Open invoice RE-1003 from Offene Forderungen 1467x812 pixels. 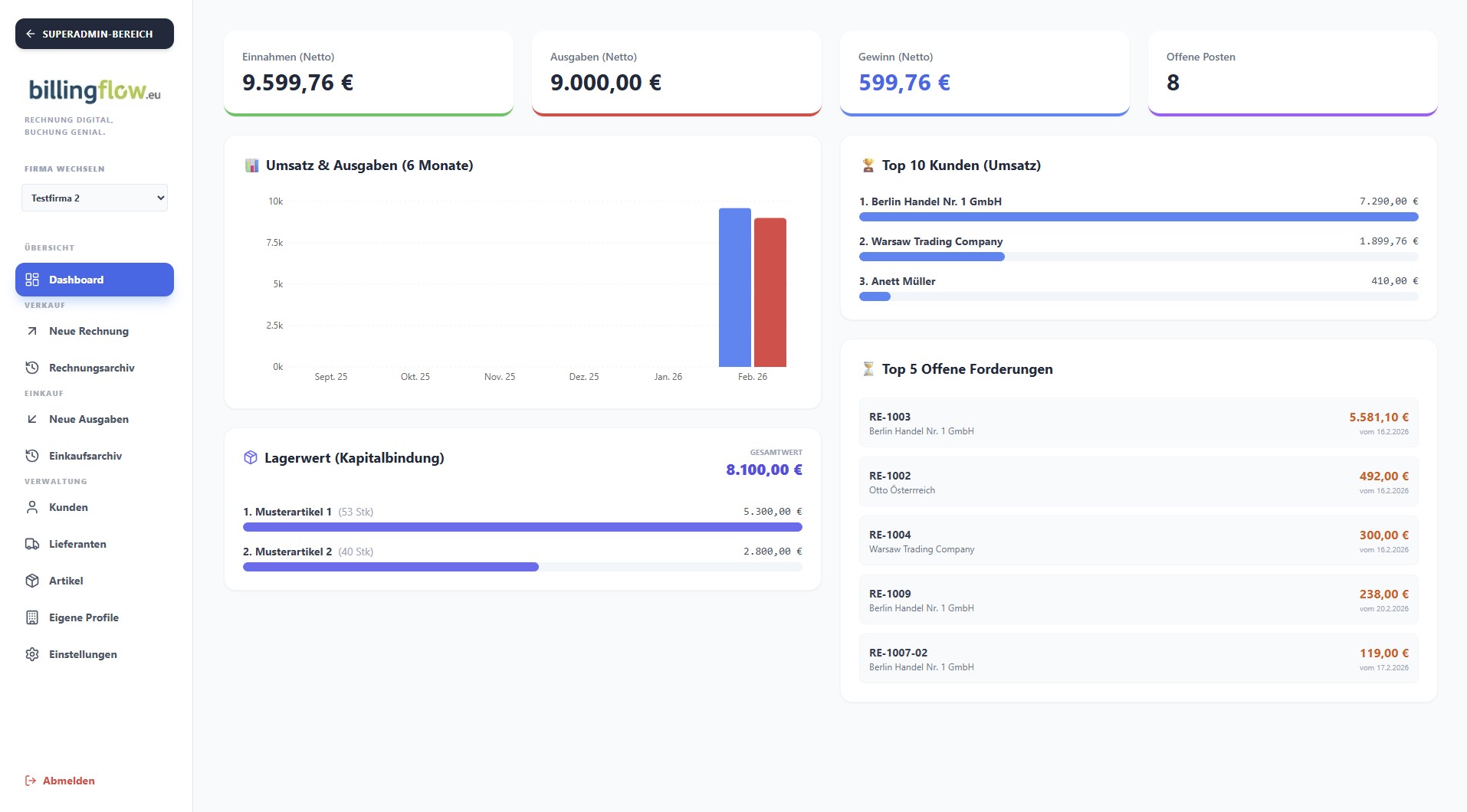[1137, 423]
